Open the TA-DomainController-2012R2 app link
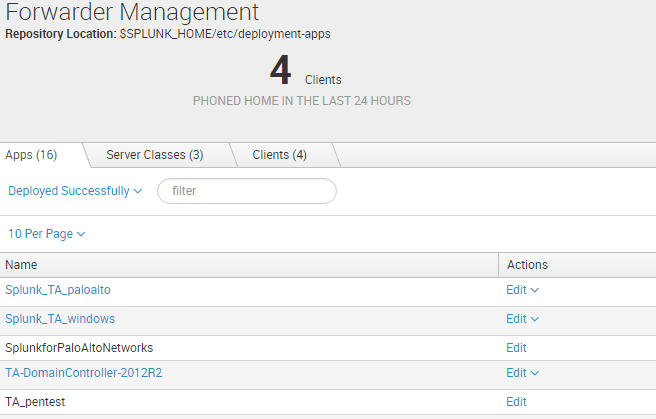 point(84,373)
